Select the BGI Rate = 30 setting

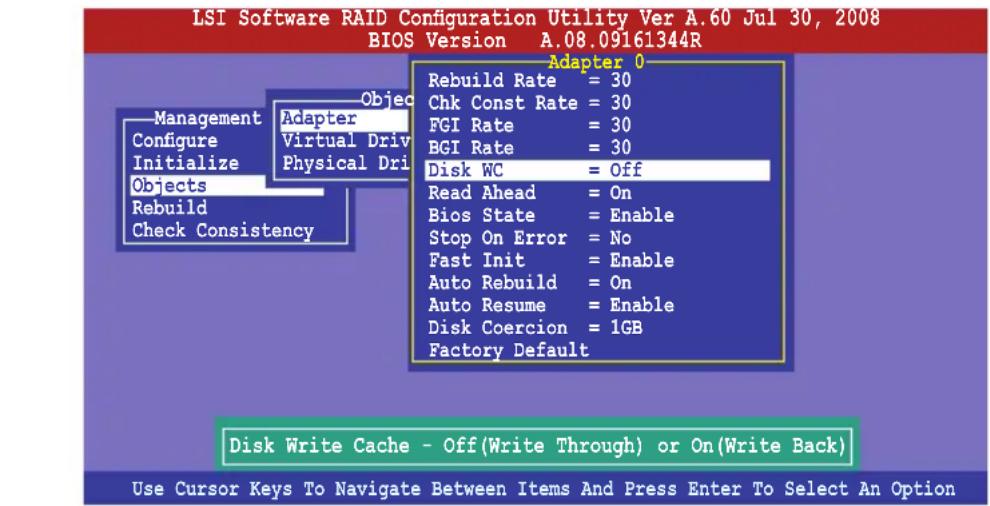tap(529, 148)
